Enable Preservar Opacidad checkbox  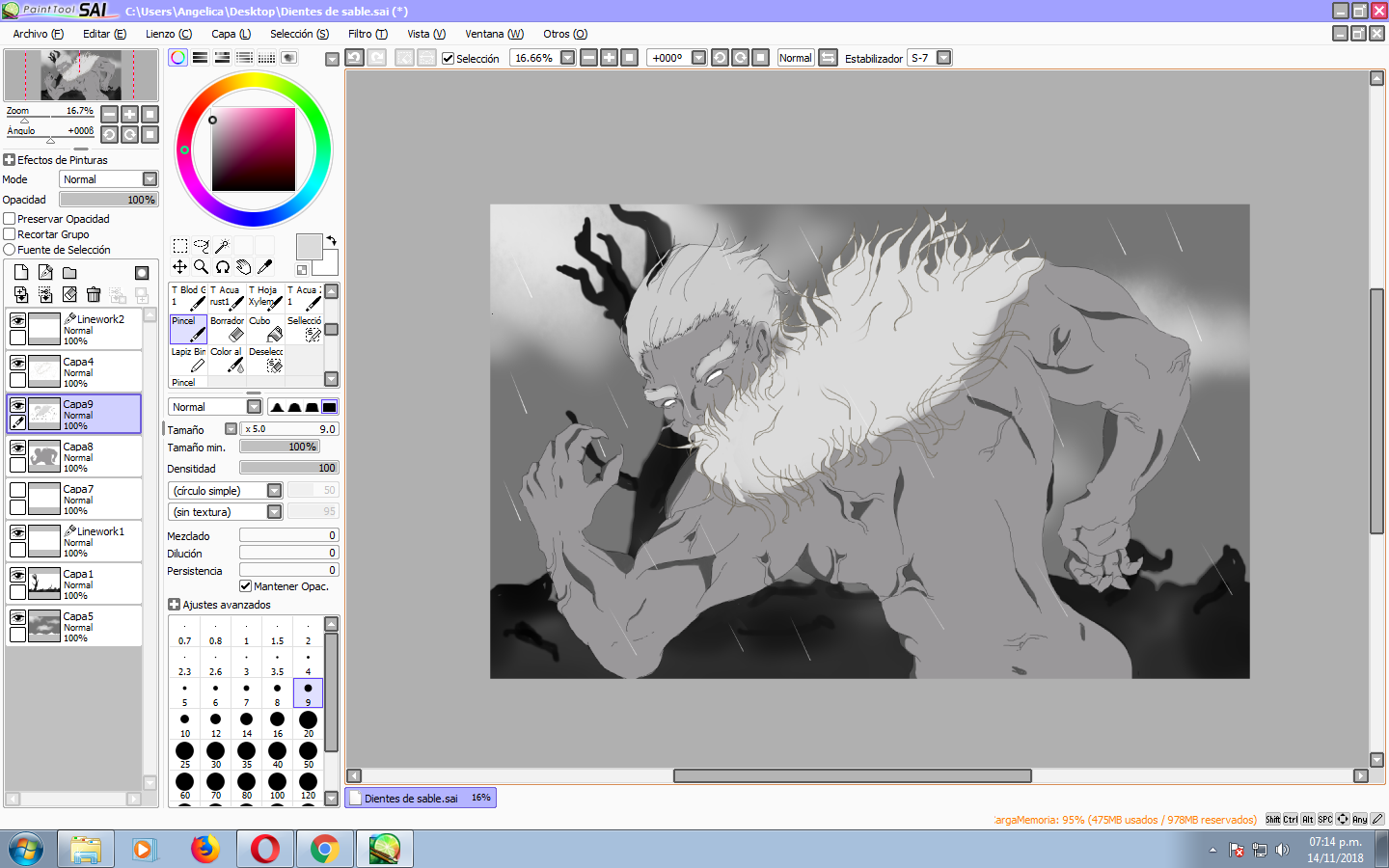click(x=10, y=219)
